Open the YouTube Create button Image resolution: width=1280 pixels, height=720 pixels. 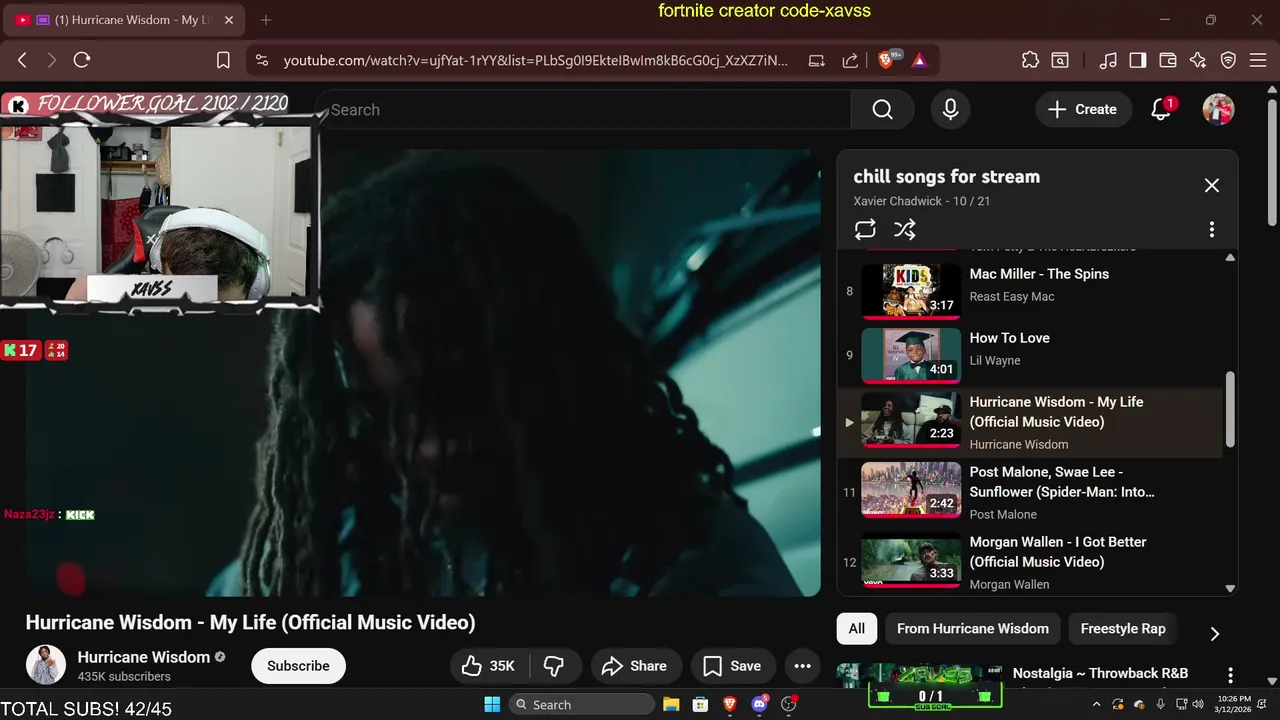[x=1082, y=110]
